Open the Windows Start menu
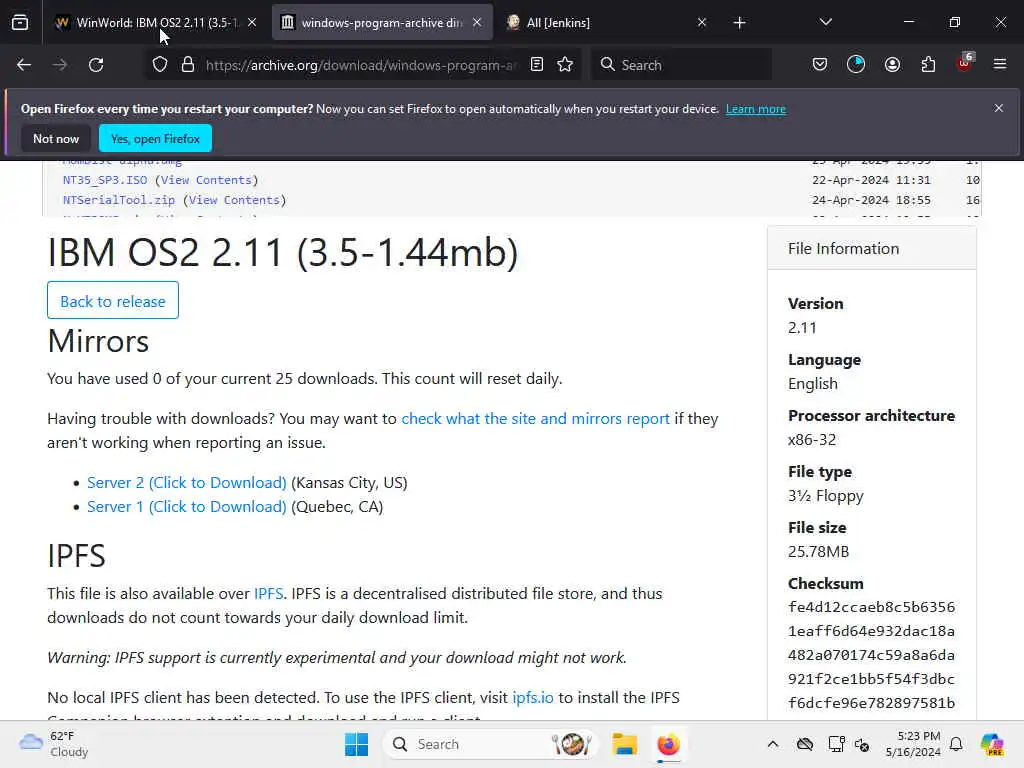Screen dimensions: 1024x768 356,744
